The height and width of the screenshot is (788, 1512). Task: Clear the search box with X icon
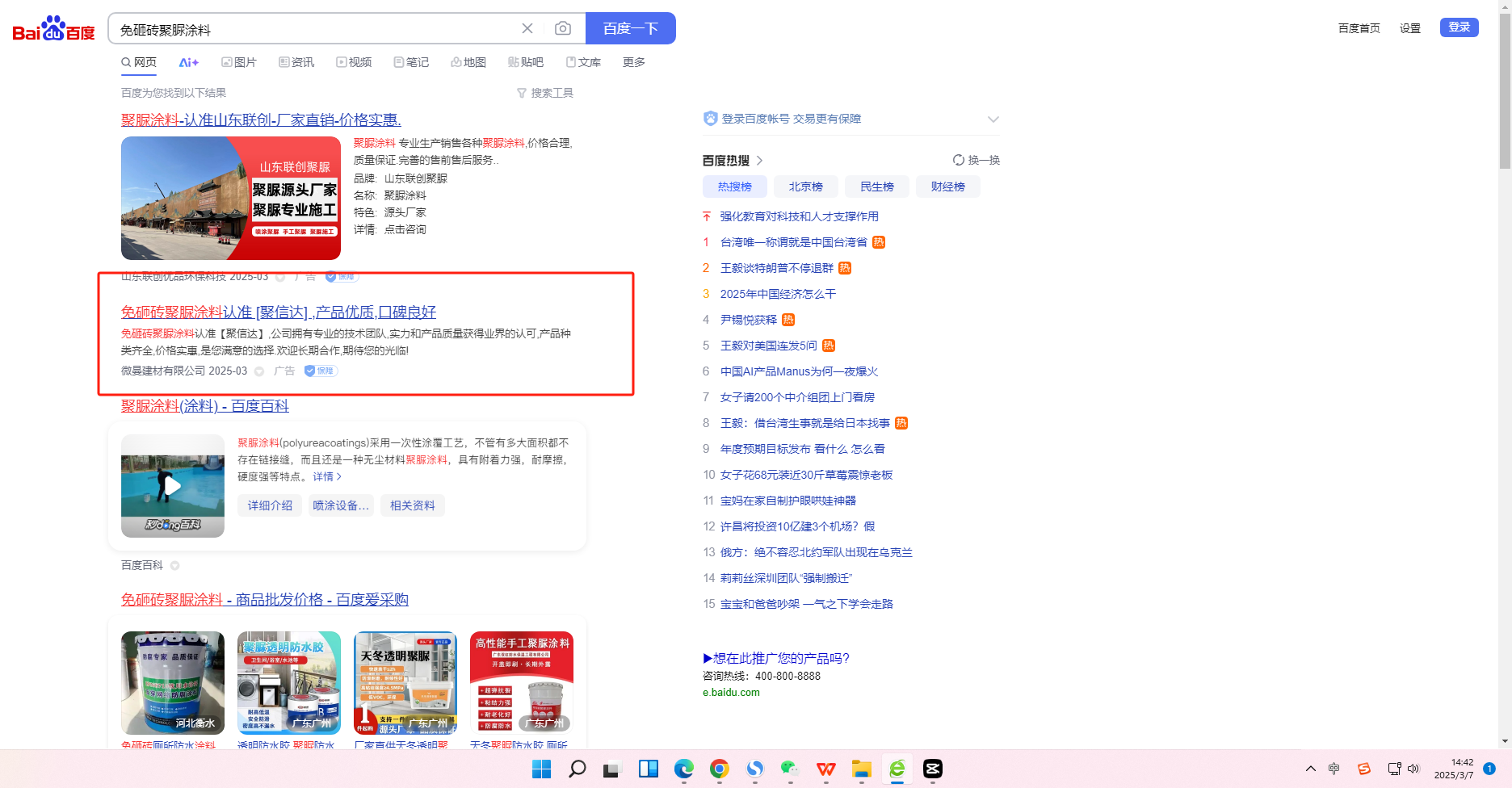click(x=527, y=29)
